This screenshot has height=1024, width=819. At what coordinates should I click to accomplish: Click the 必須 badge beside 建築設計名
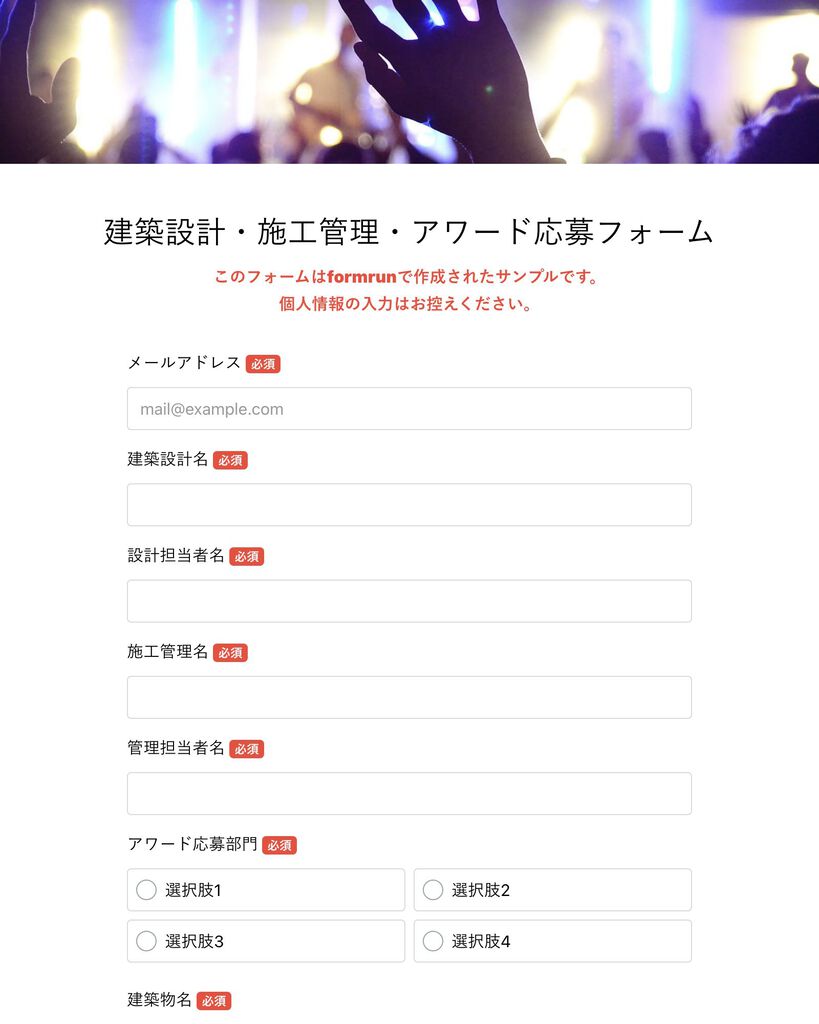pyautogui.click(x=230, y=460)
